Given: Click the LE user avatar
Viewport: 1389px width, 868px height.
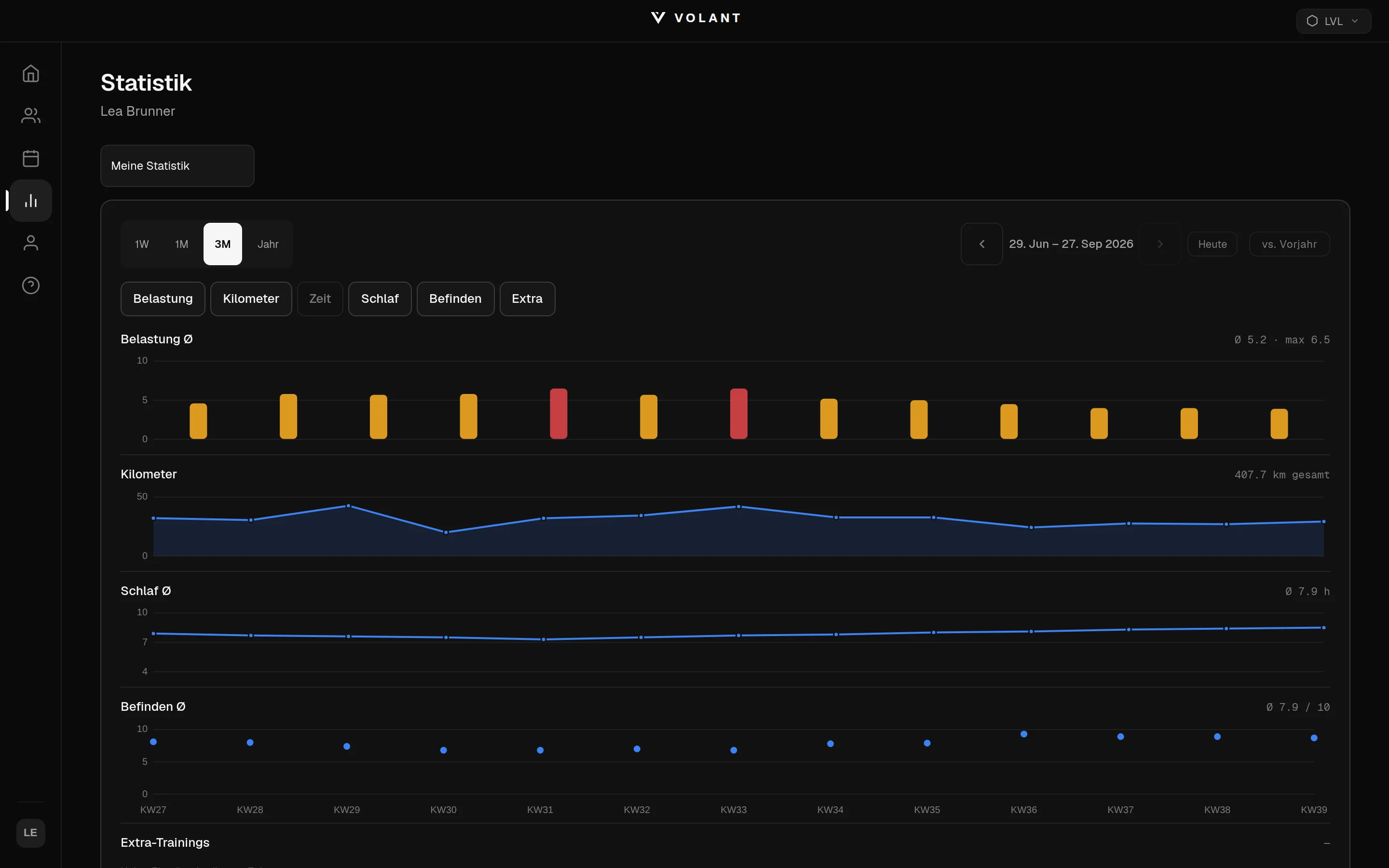Looking at the screenshot, I should [30, 833].
